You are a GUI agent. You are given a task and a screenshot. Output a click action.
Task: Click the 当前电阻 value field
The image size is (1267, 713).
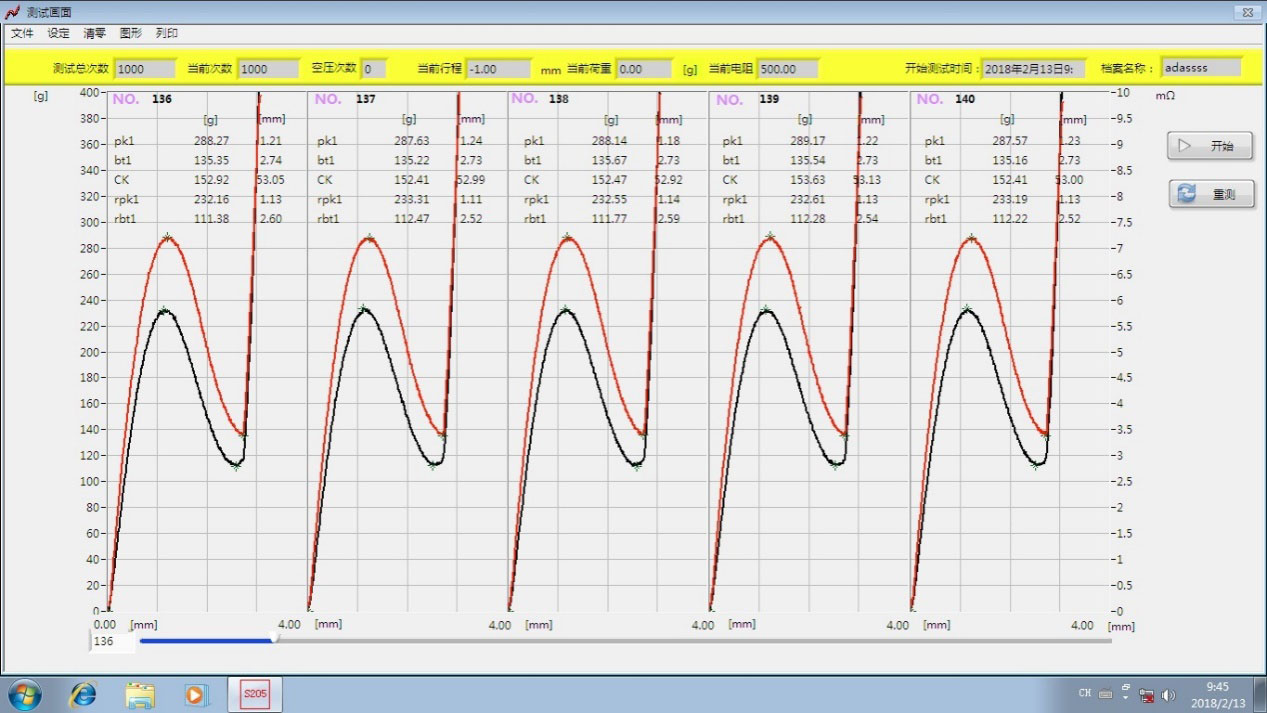tap(787, 69)
